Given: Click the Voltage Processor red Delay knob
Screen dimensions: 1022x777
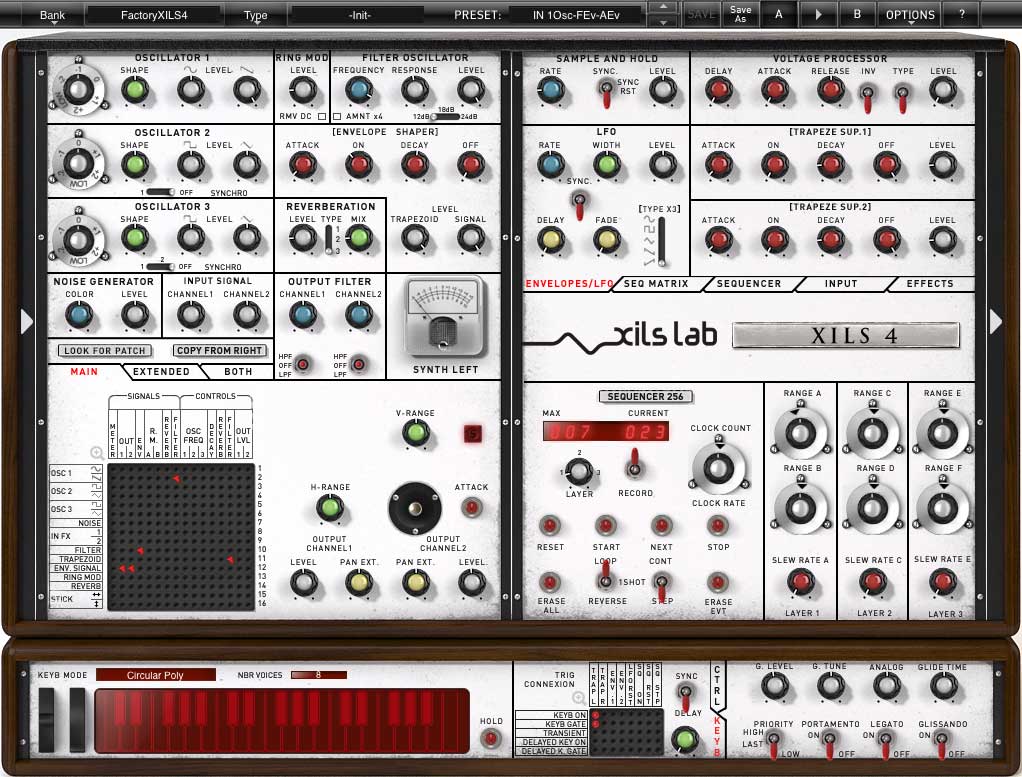Looking at the screenshot, I should click(x=718, y=90).
